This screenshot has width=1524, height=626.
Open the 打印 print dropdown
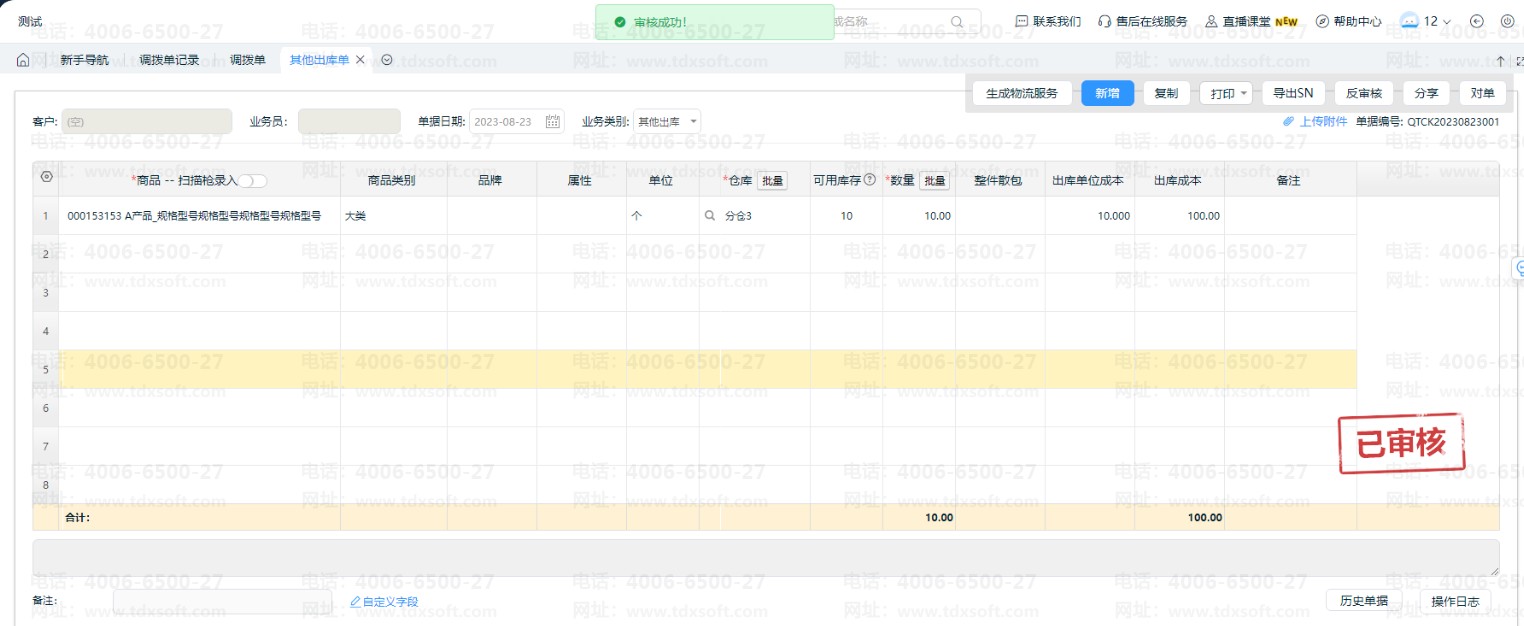pos(1226,94)
